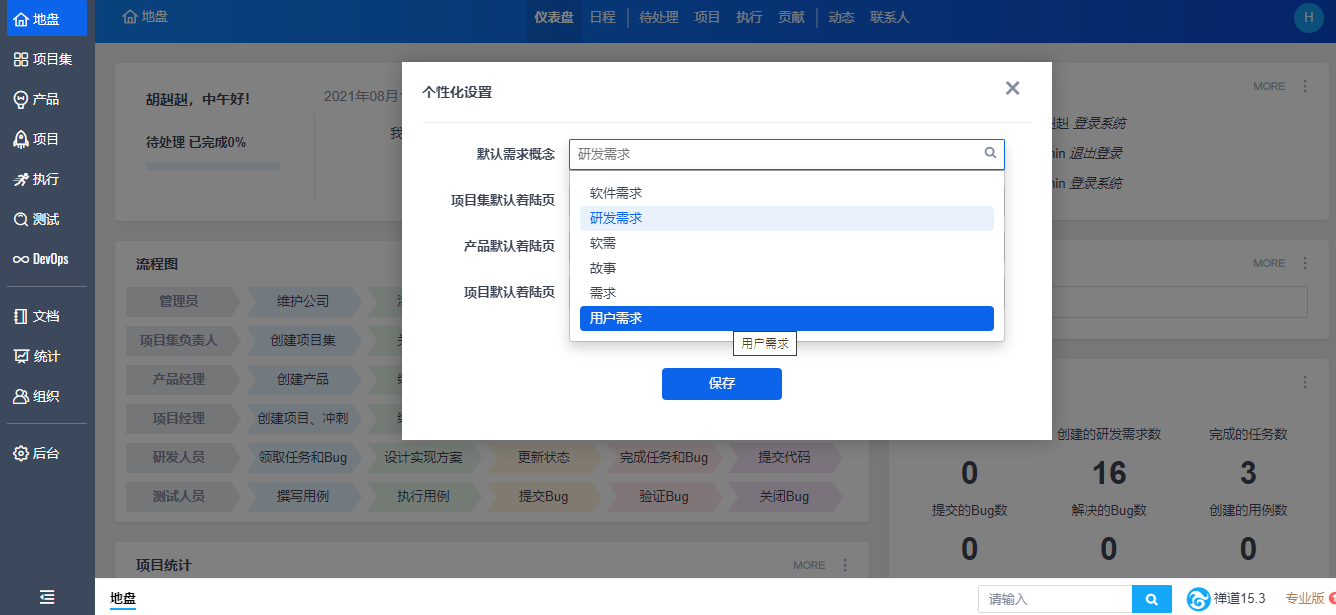Close the 个性化设置 dialog
This screenshot has height=615, width=1336.
coord(1012,88)
